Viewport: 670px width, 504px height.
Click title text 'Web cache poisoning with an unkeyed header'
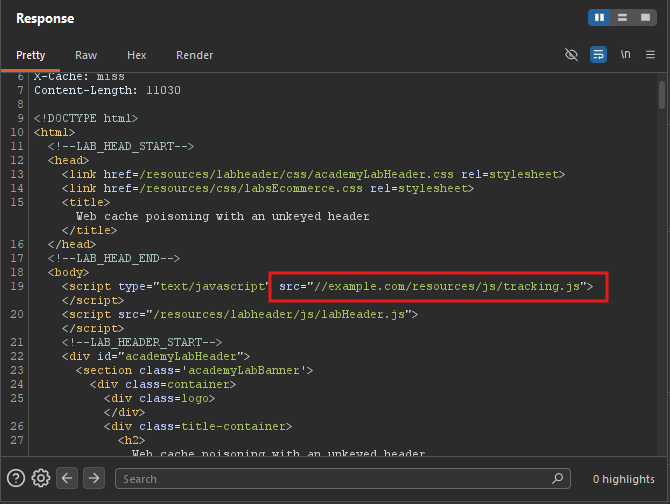point(223,216)
